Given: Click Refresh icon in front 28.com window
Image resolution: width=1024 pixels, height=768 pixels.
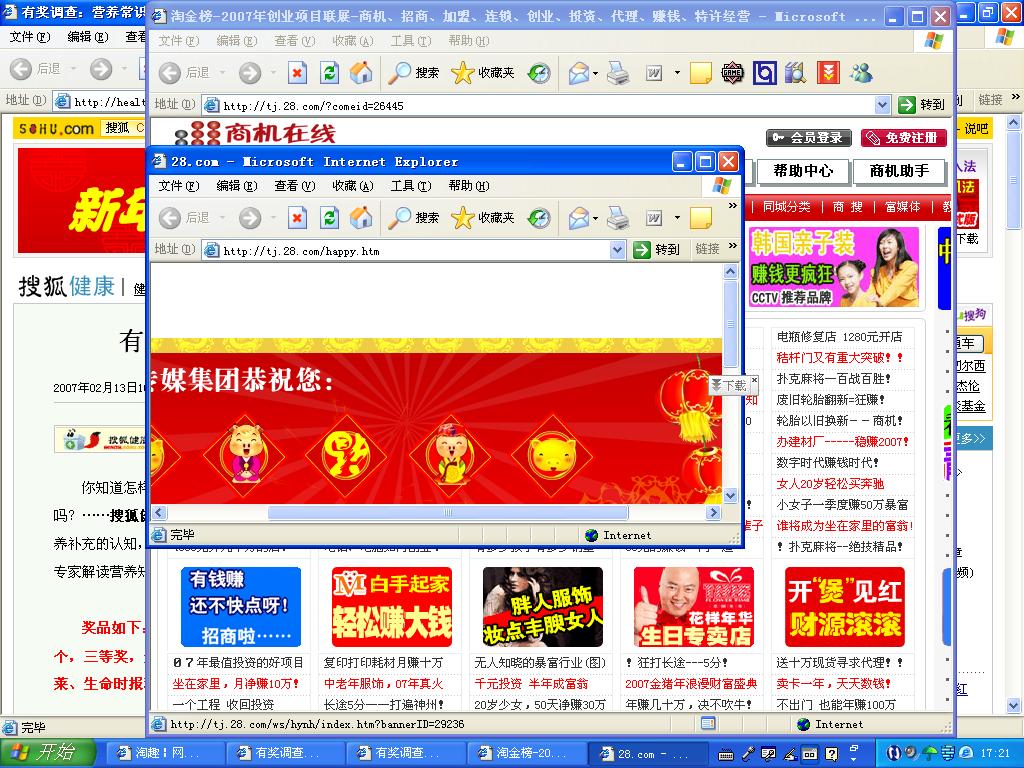Looking at the screenshot, I should tap(330, 217).
